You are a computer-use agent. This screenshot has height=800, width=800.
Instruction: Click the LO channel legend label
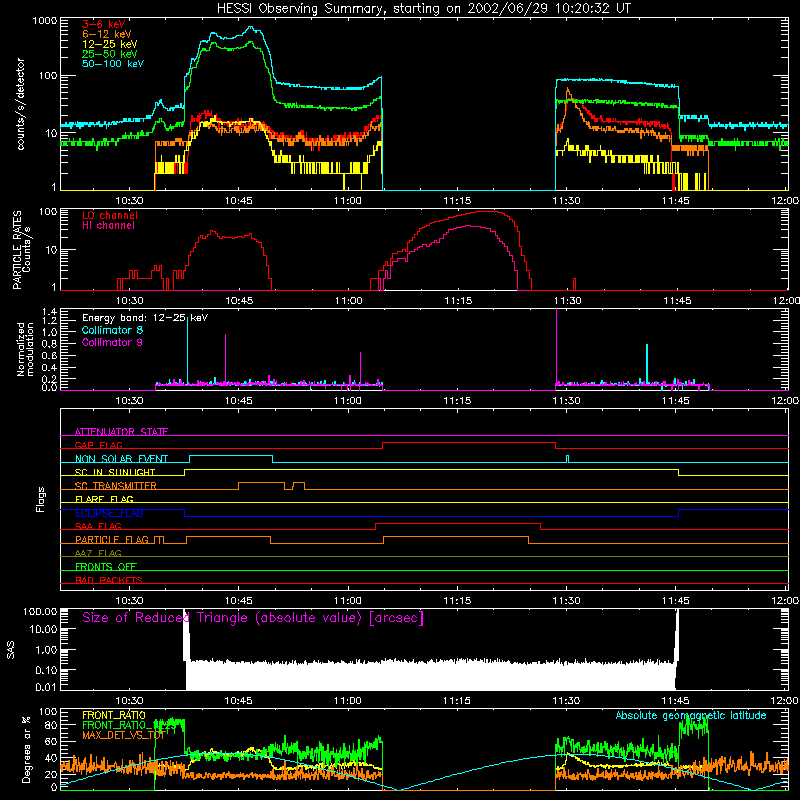click(110, 216)
